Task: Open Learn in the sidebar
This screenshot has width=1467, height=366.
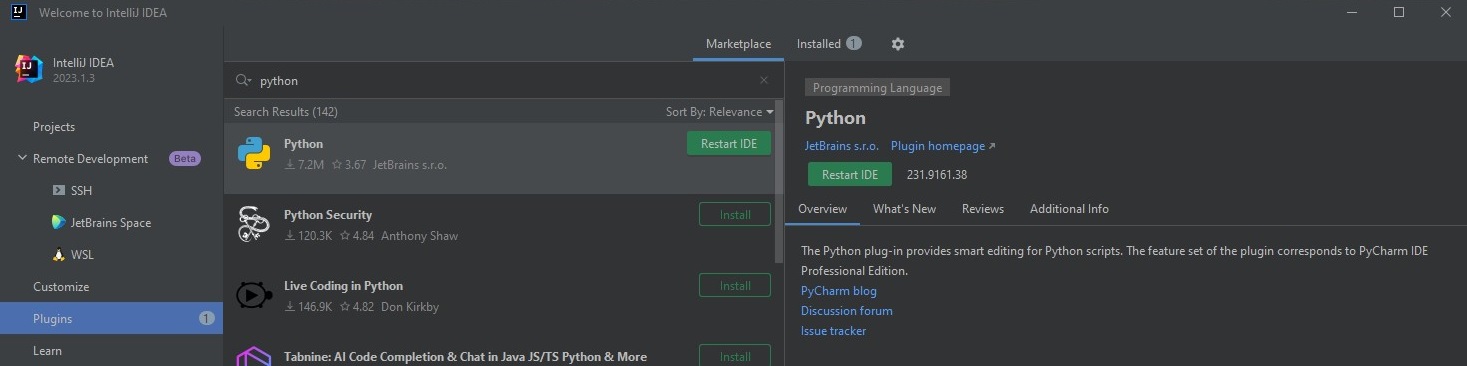Action: point(47,351)
